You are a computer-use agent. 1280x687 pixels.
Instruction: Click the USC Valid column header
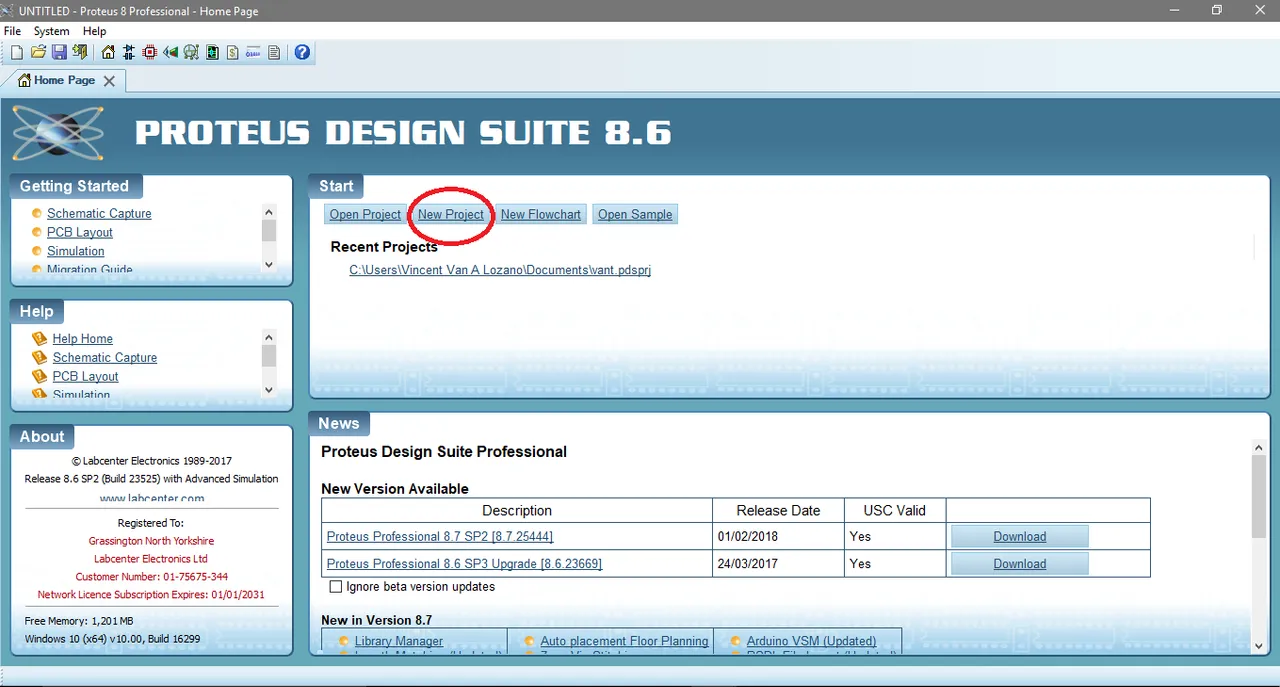[x=895, y=510]
